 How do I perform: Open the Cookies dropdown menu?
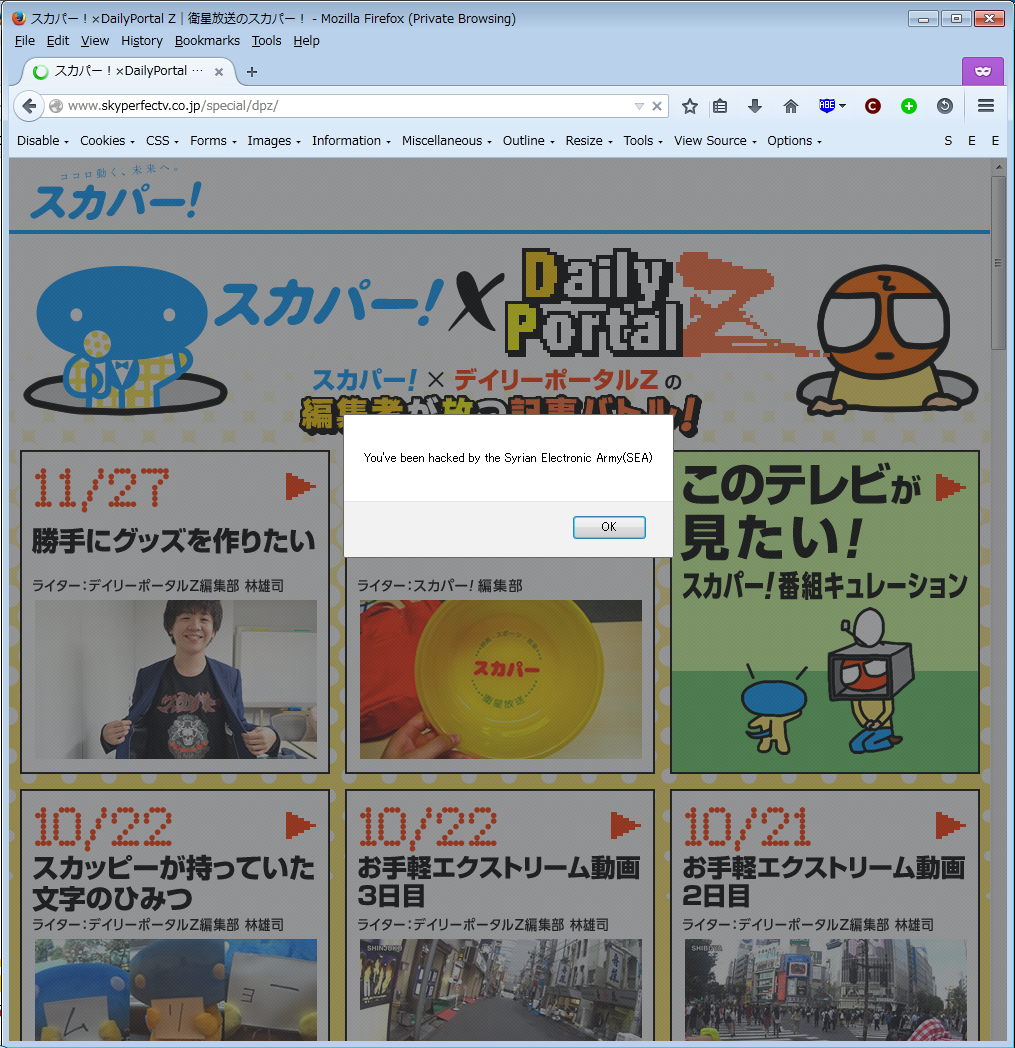(x=108, y=141)
